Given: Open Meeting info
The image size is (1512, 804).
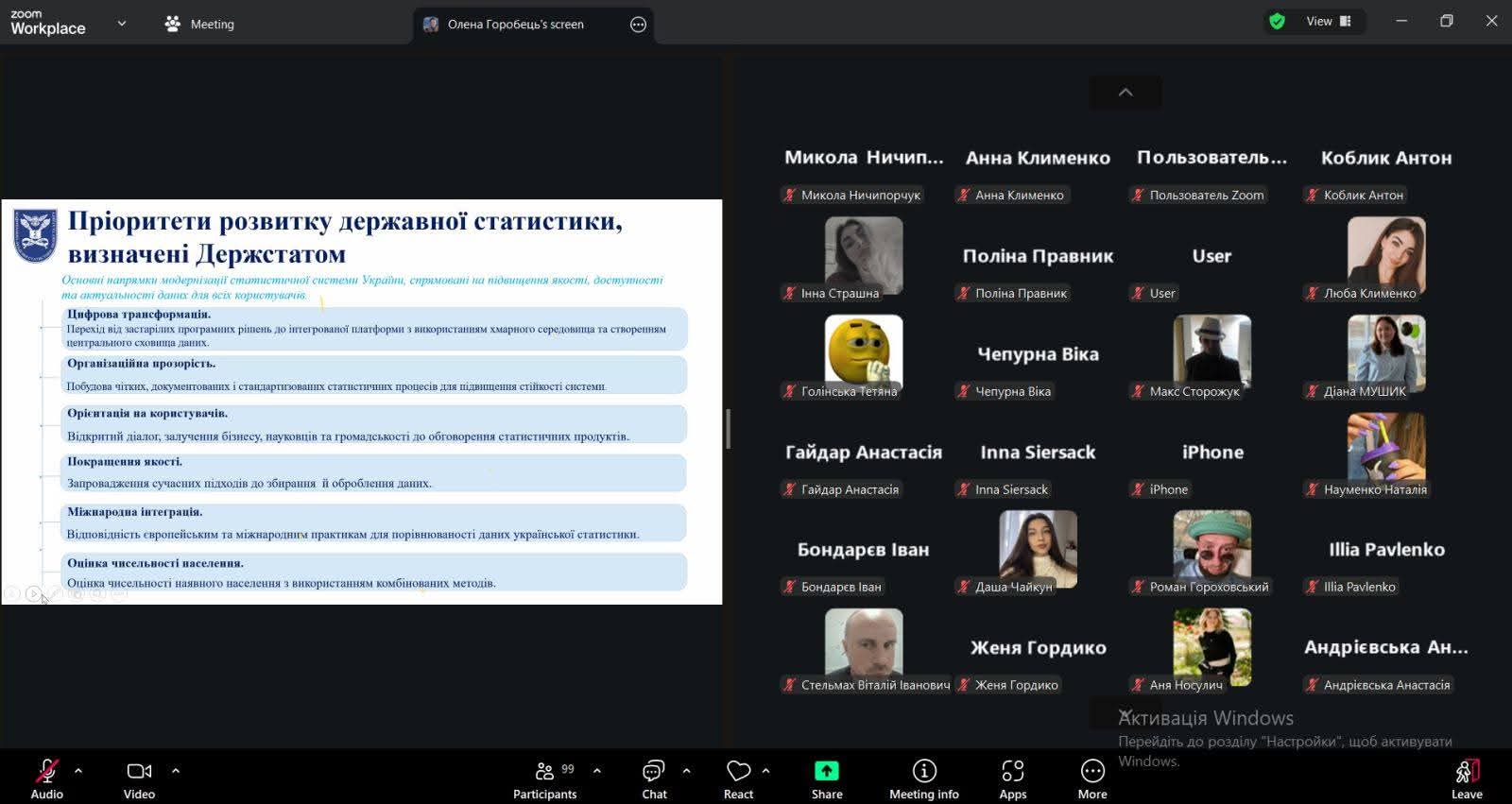Looking at the screenshot, I should pos(923,779).
